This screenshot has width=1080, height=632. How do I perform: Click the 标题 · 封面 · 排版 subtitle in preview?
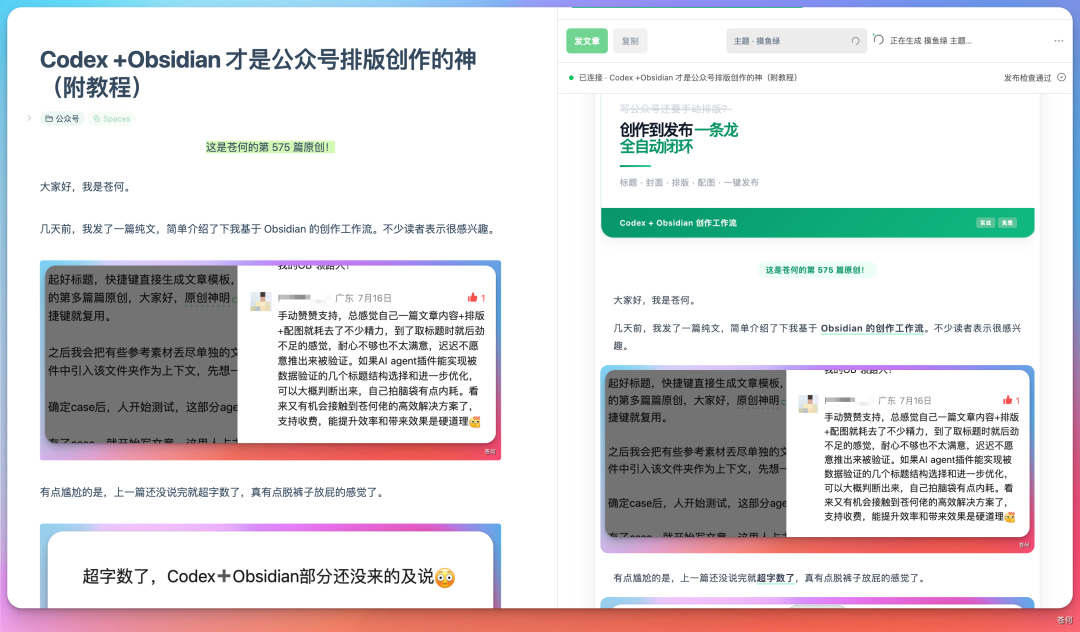[x=689, y=182]
